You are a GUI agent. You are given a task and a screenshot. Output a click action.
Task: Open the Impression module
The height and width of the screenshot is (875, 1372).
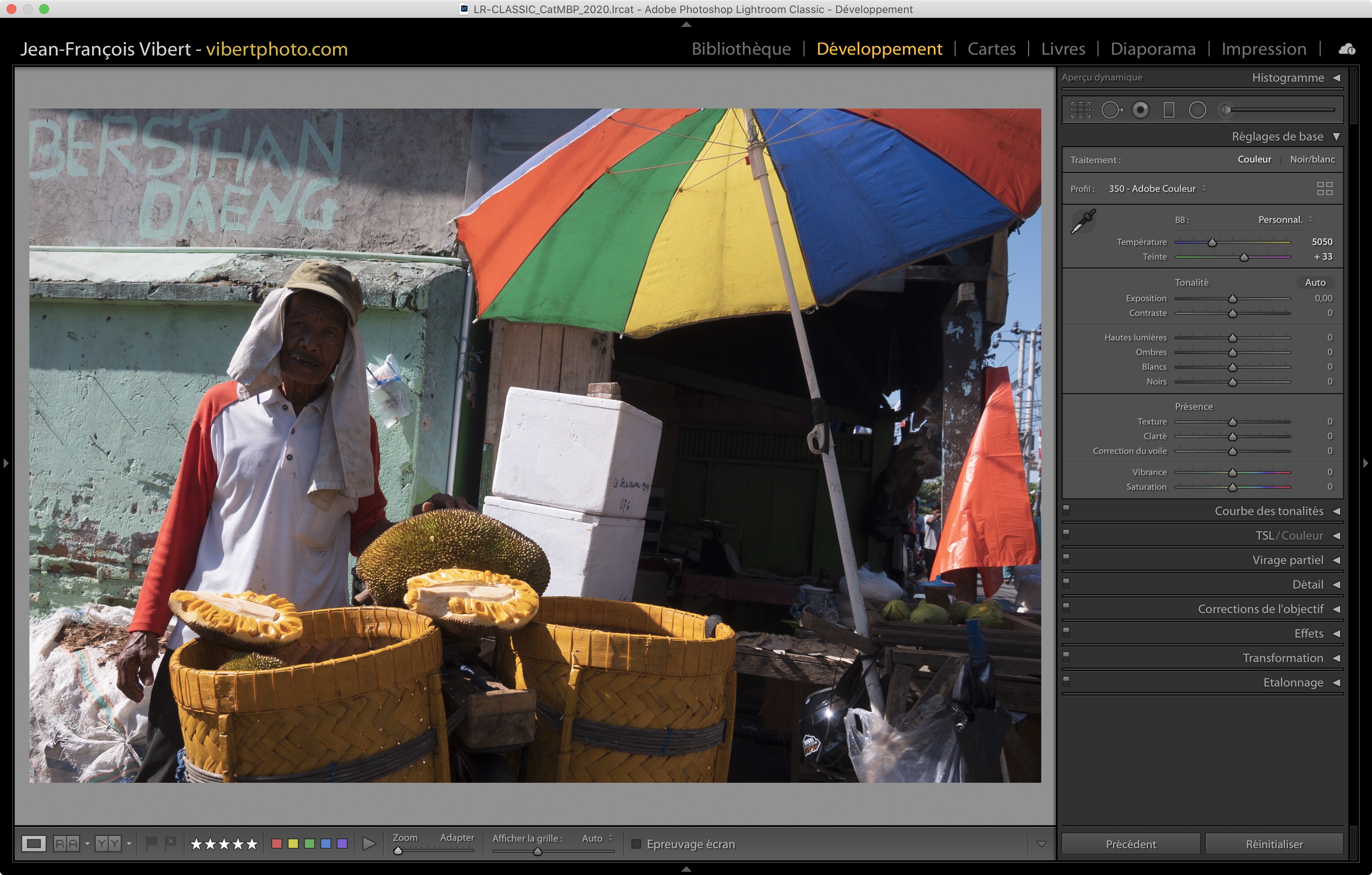pyautogui.click(x=1263, y=49)
